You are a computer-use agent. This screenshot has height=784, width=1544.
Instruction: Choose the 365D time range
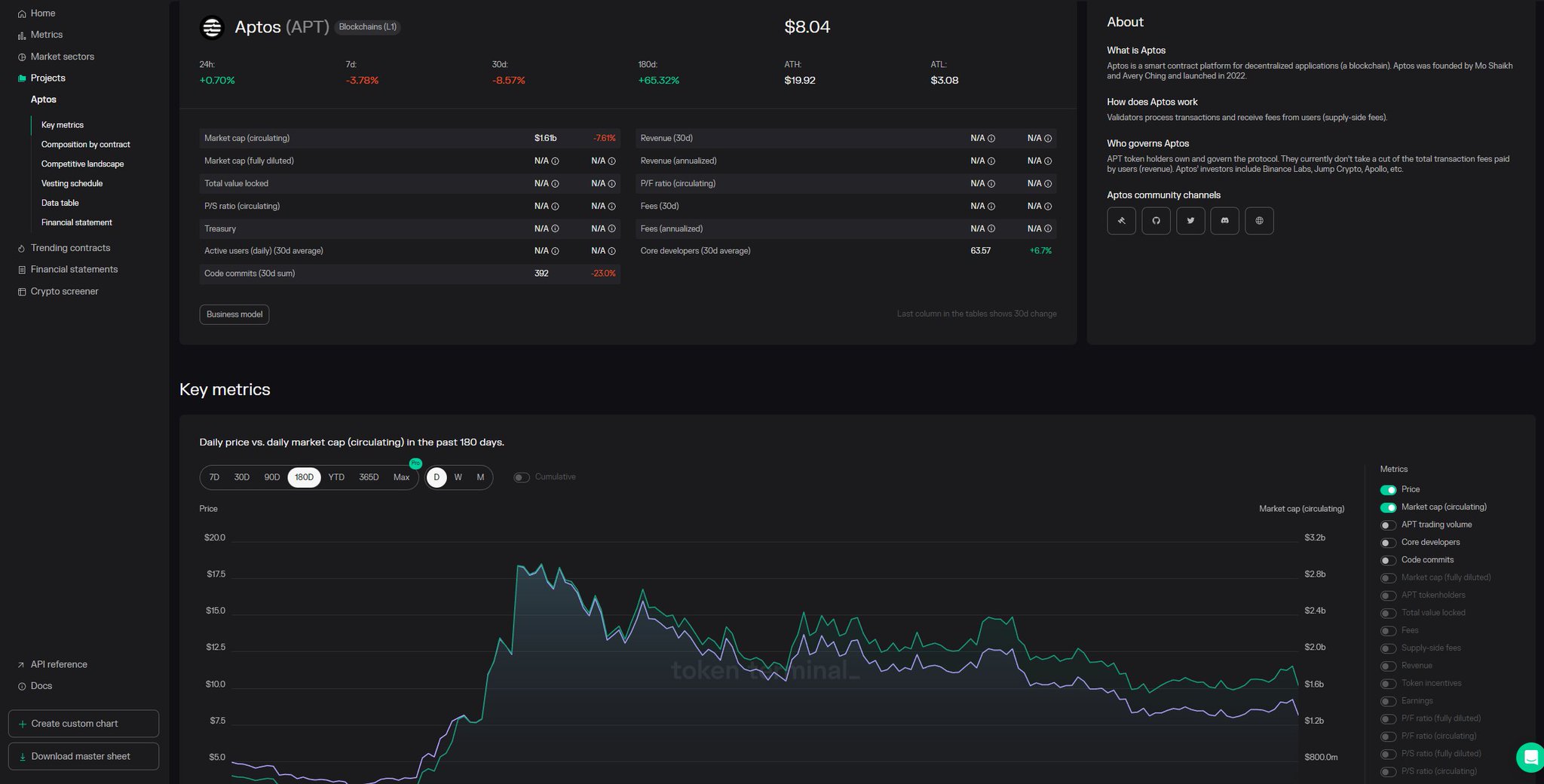coord(369,477)
